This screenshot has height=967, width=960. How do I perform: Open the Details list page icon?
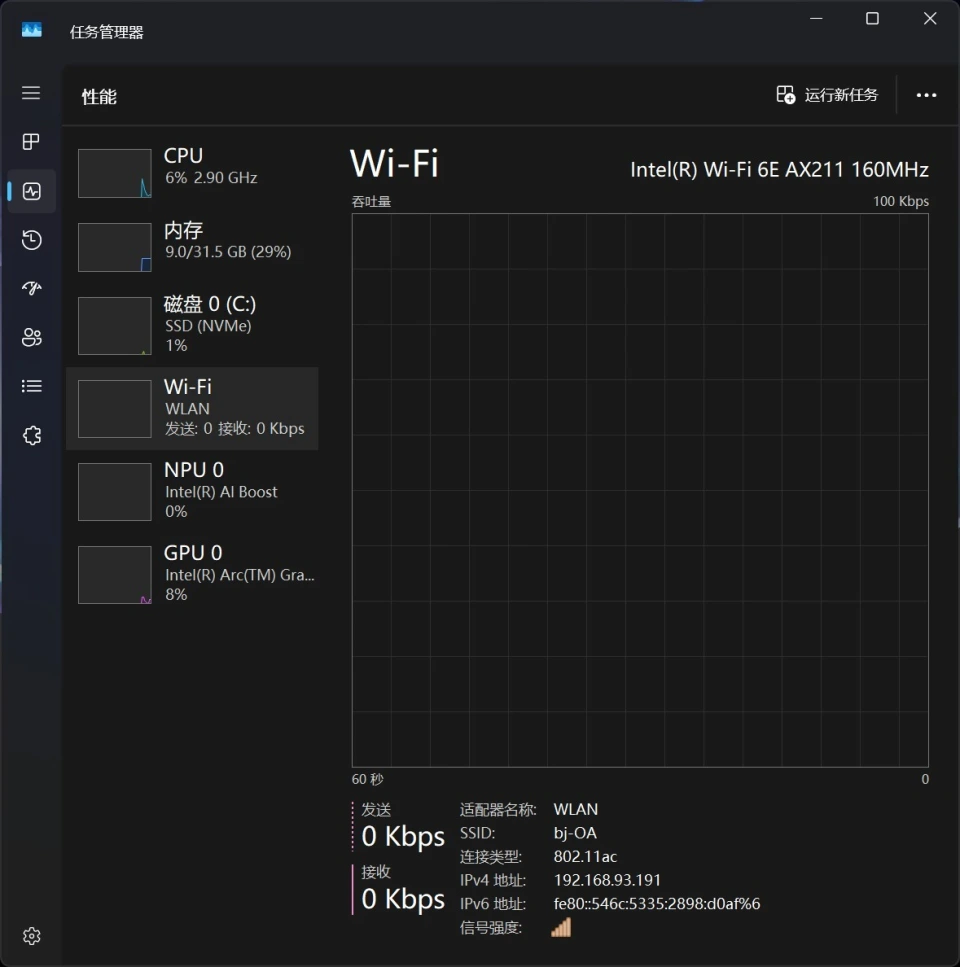click(x=31, y=386)
